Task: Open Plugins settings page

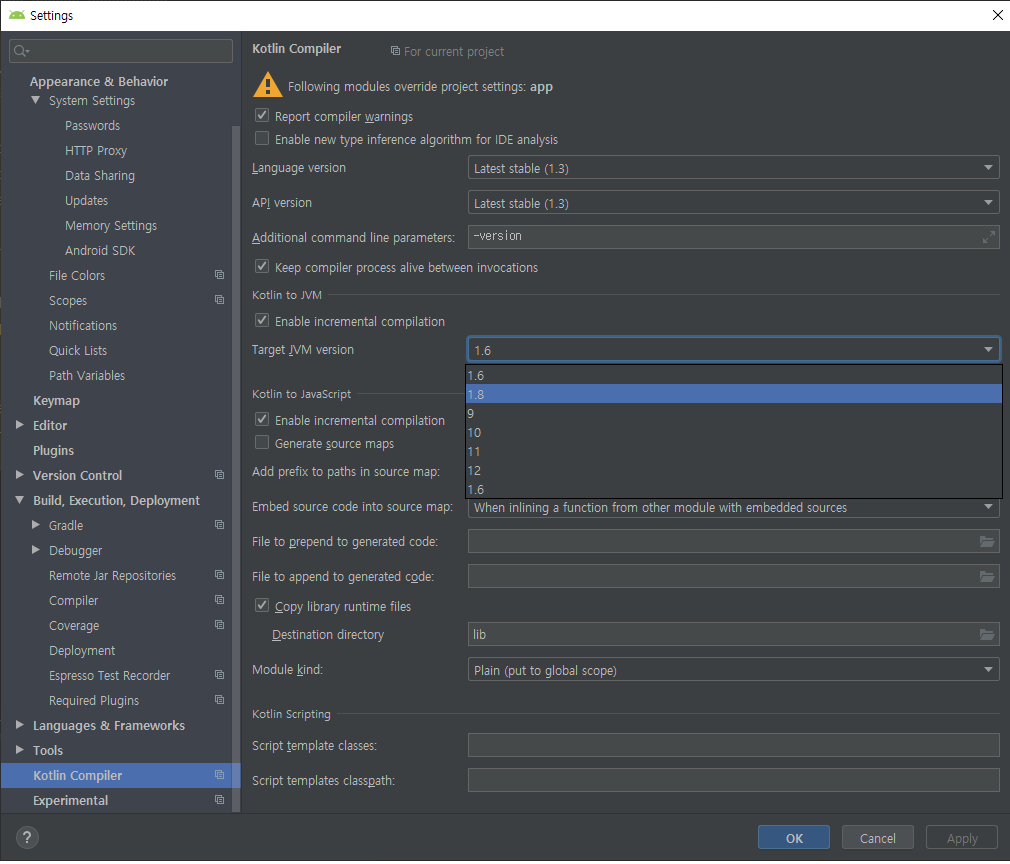Action: (x=53, y=450)
